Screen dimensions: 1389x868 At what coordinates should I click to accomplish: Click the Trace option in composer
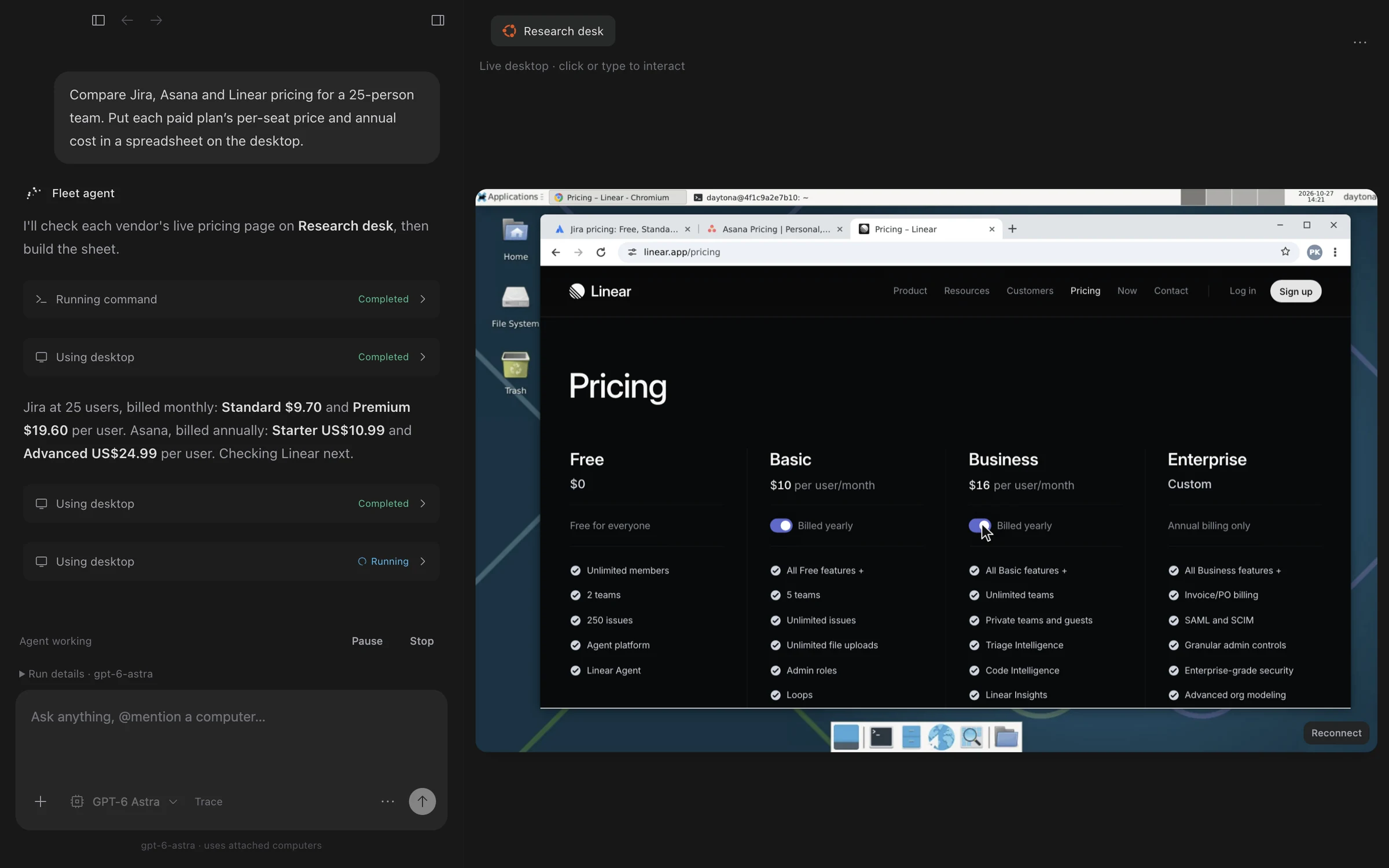[208, 801]
